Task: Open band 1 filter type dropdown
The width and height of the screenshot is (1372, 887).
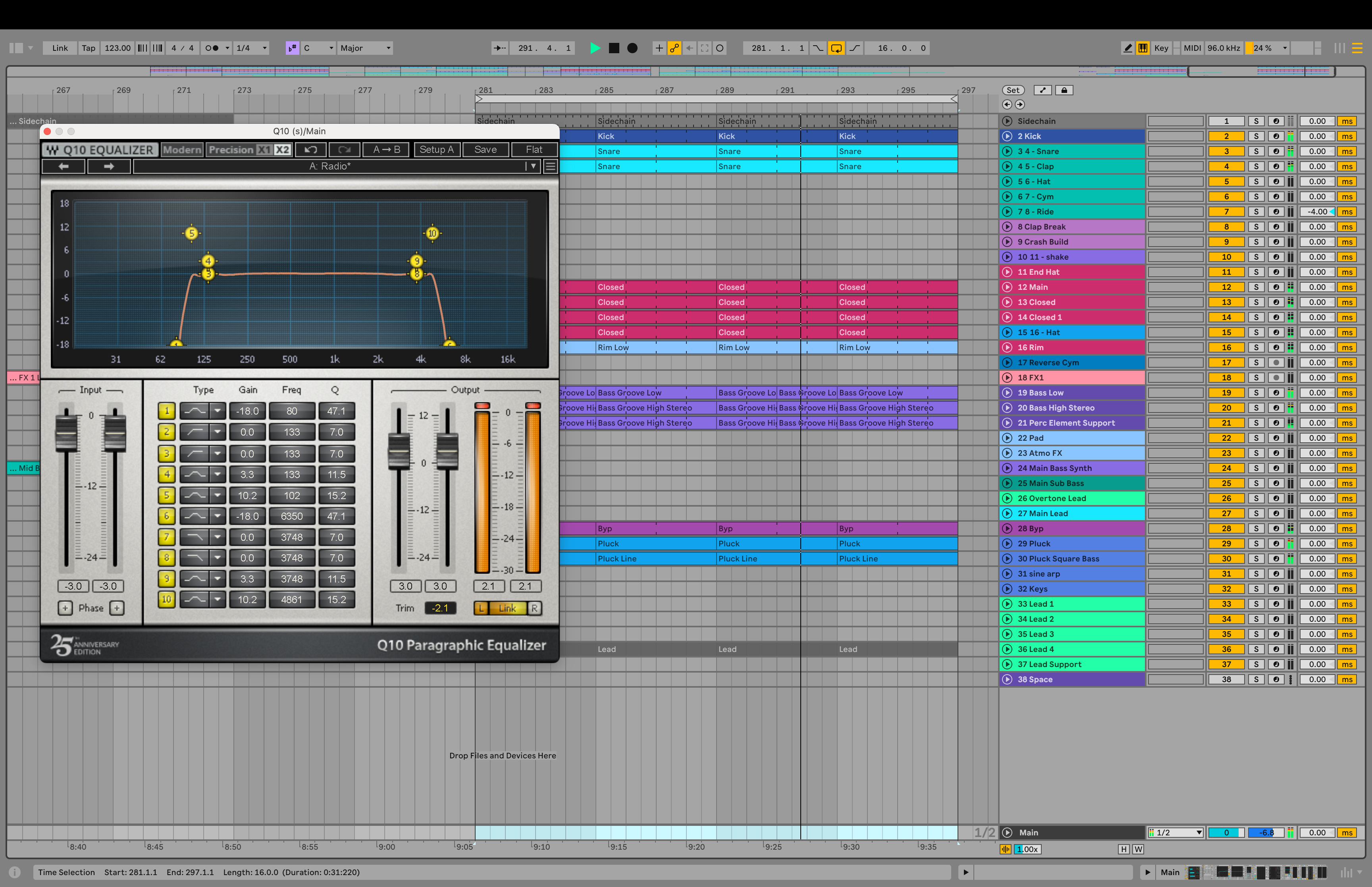Action: [x=217, y=411]
